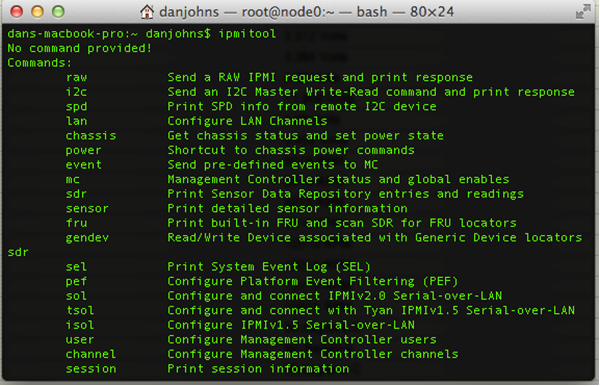
Task: Click 'Print System Event Log (SEL)' text
Action: pos(269,267)
